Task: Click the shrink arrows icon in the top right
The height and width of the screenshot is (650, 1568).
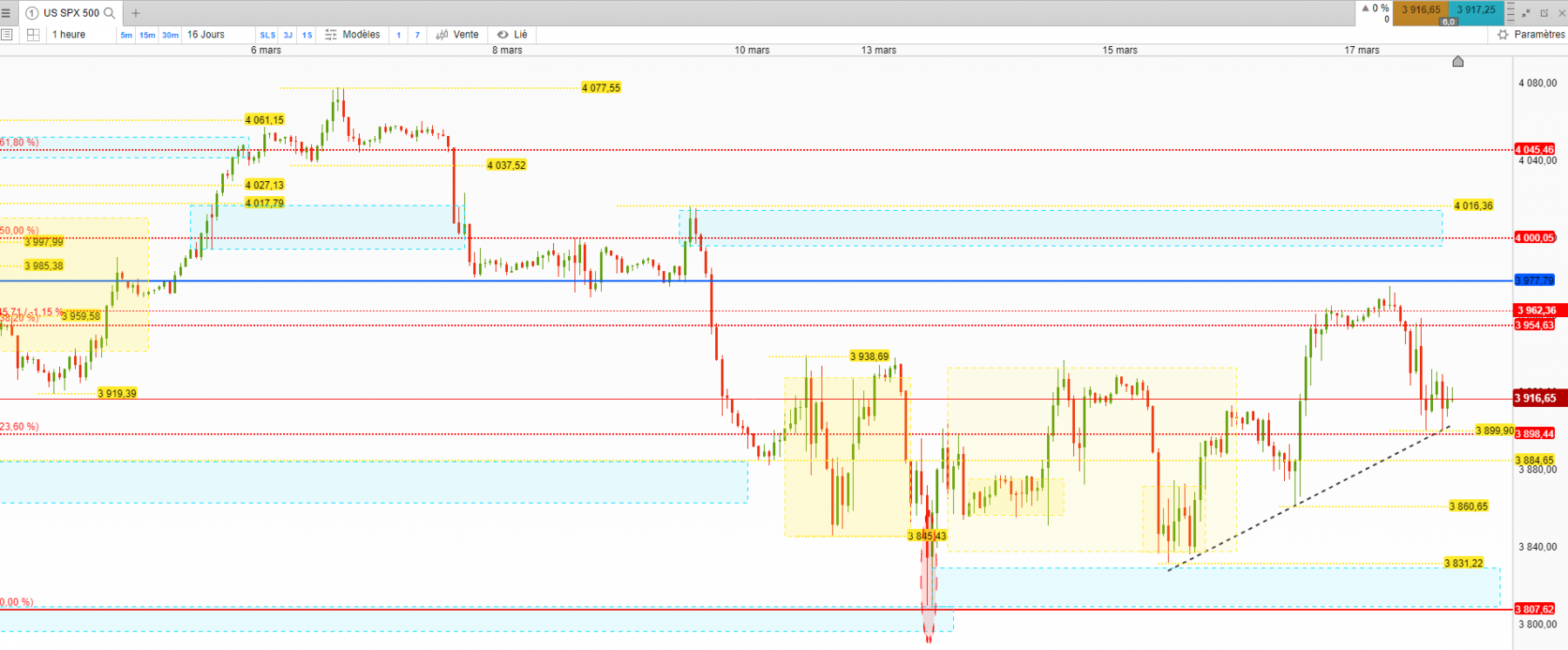Action: [1526, 13]
